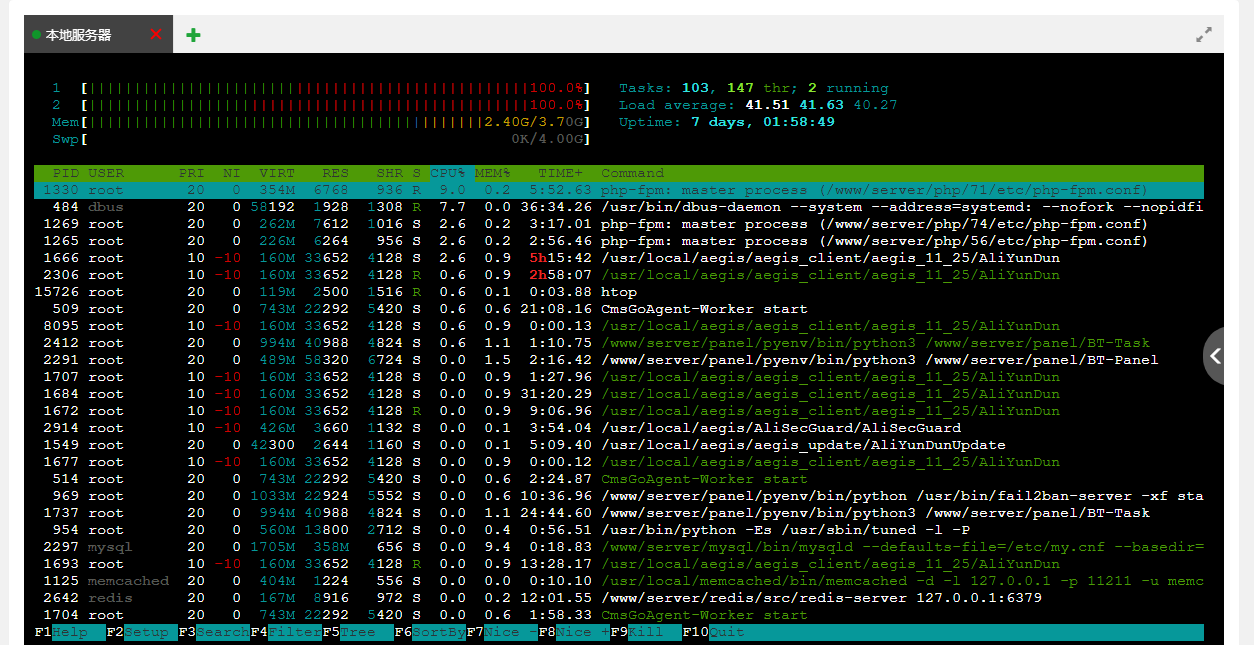Sort by the Command column header
The height and width of the screenshot is (645, 1254).
[632, 173]
